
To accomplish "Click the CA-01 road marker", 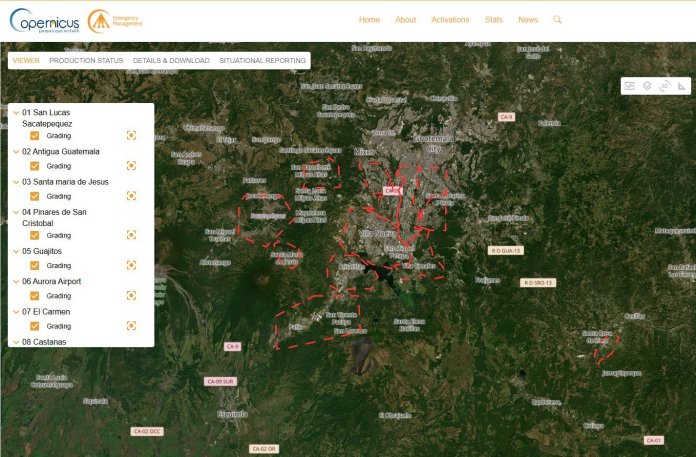I will (x=654, y=441).
